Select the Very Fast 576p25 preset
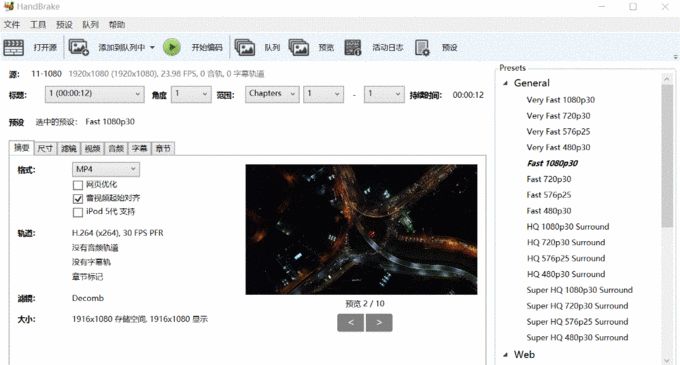 click(x=558, y=131)
